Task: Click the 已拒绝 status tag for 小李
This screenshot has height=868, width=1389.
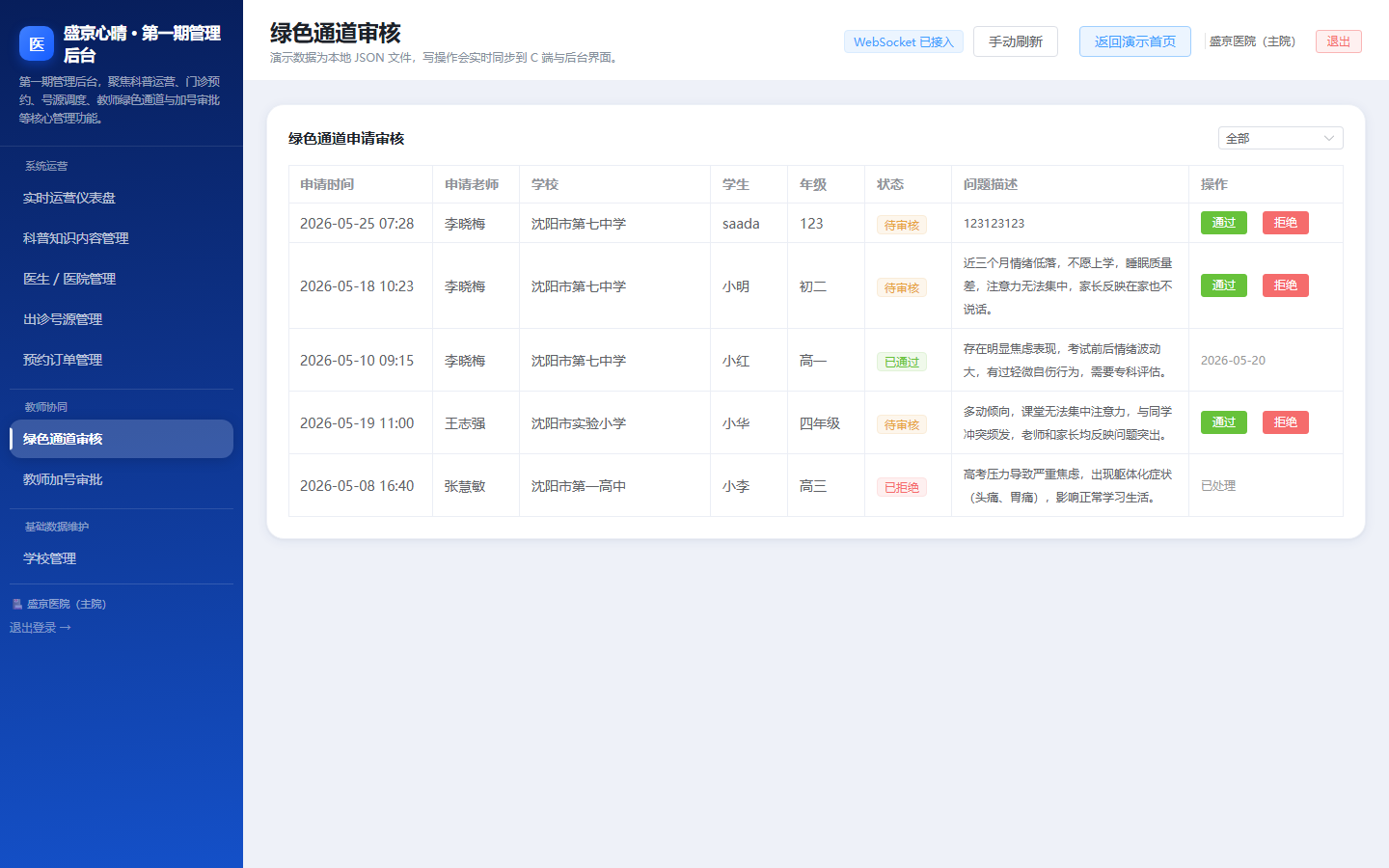Action: pyautogui.click(x=902, y=487)
